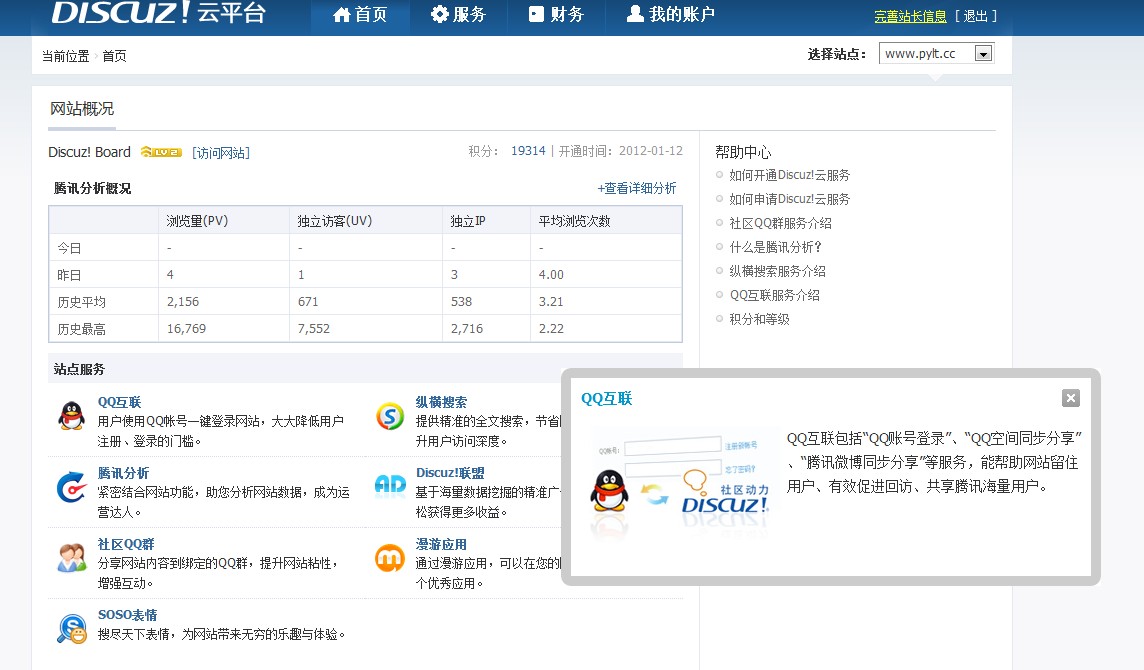Open +查看详细分析 link
Image resolution: width=1144 pixels, height=670 pixels.
pyautogui.click(x=637, y=188)
